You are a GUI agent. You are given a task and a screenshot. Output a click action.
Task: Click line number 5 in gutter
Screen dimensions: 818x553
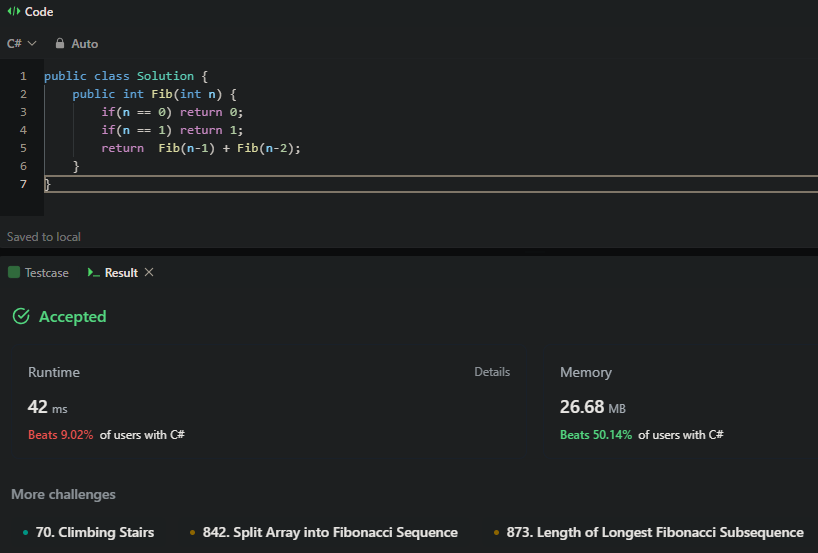22,148
